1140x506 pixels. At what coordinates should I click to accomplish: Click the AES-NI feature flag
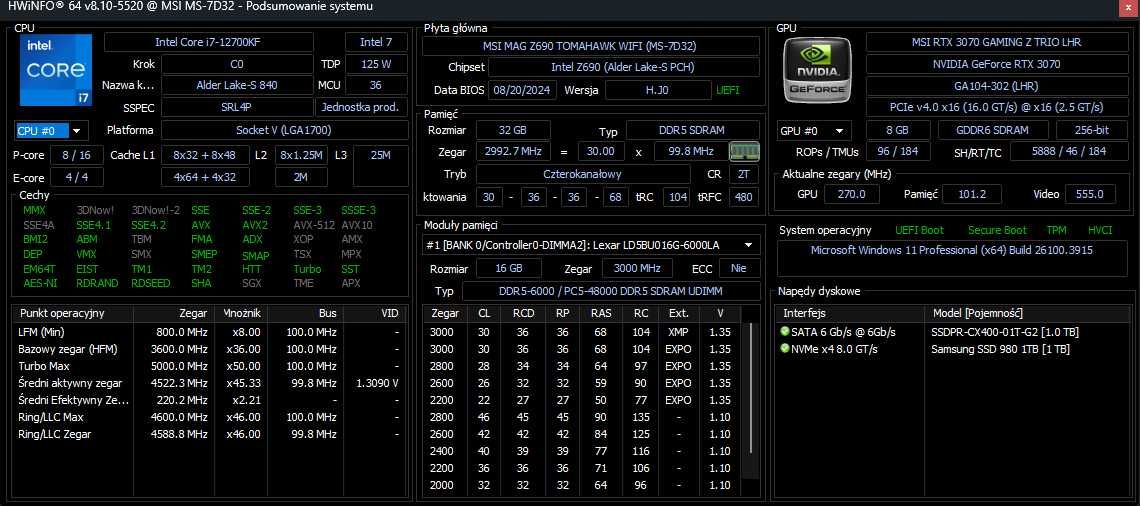[40, 283]
